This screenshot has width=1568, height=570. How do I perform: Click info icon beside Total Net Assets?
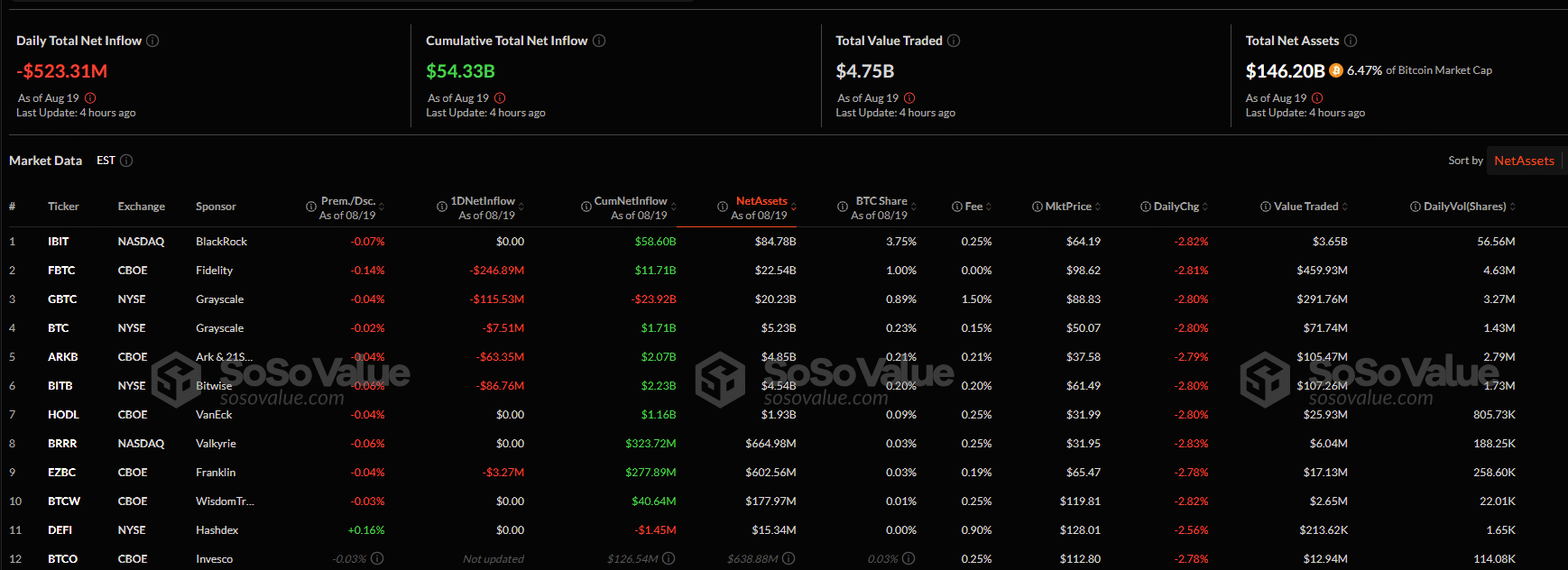pos(1351,41)
